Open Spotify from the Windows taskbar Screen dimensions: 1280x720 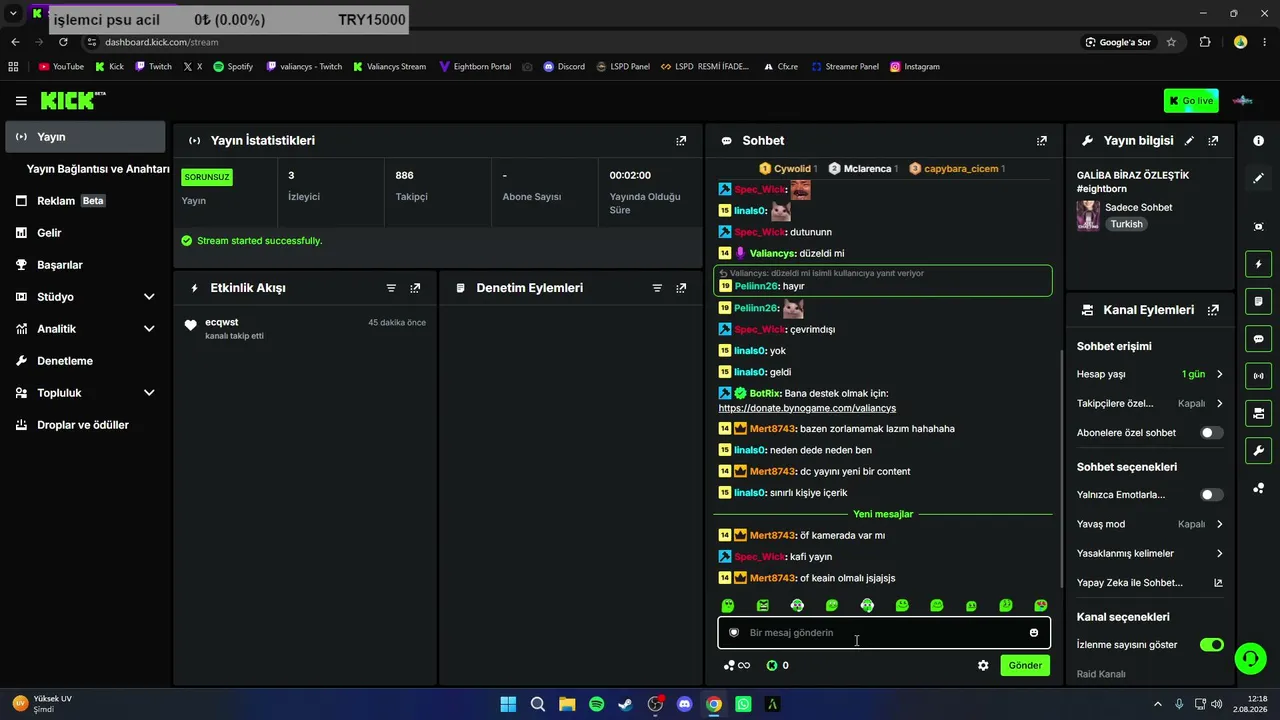pos(596,704)
